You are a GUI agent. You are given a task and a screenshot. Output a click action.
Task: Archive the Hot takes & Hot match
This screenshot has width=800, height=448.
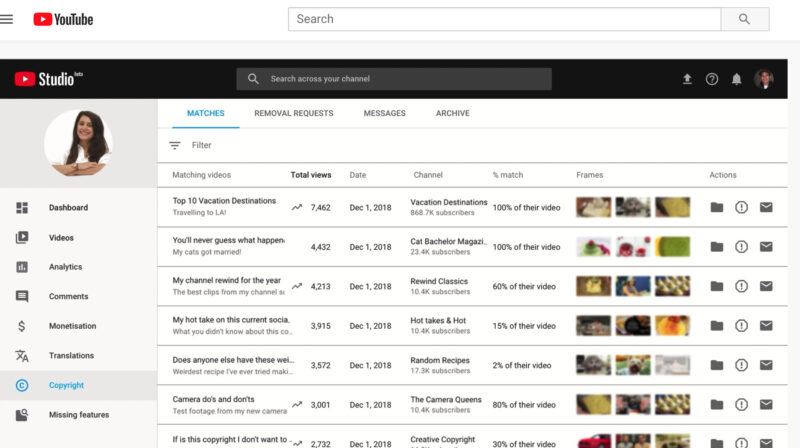(x=717, y=326)
